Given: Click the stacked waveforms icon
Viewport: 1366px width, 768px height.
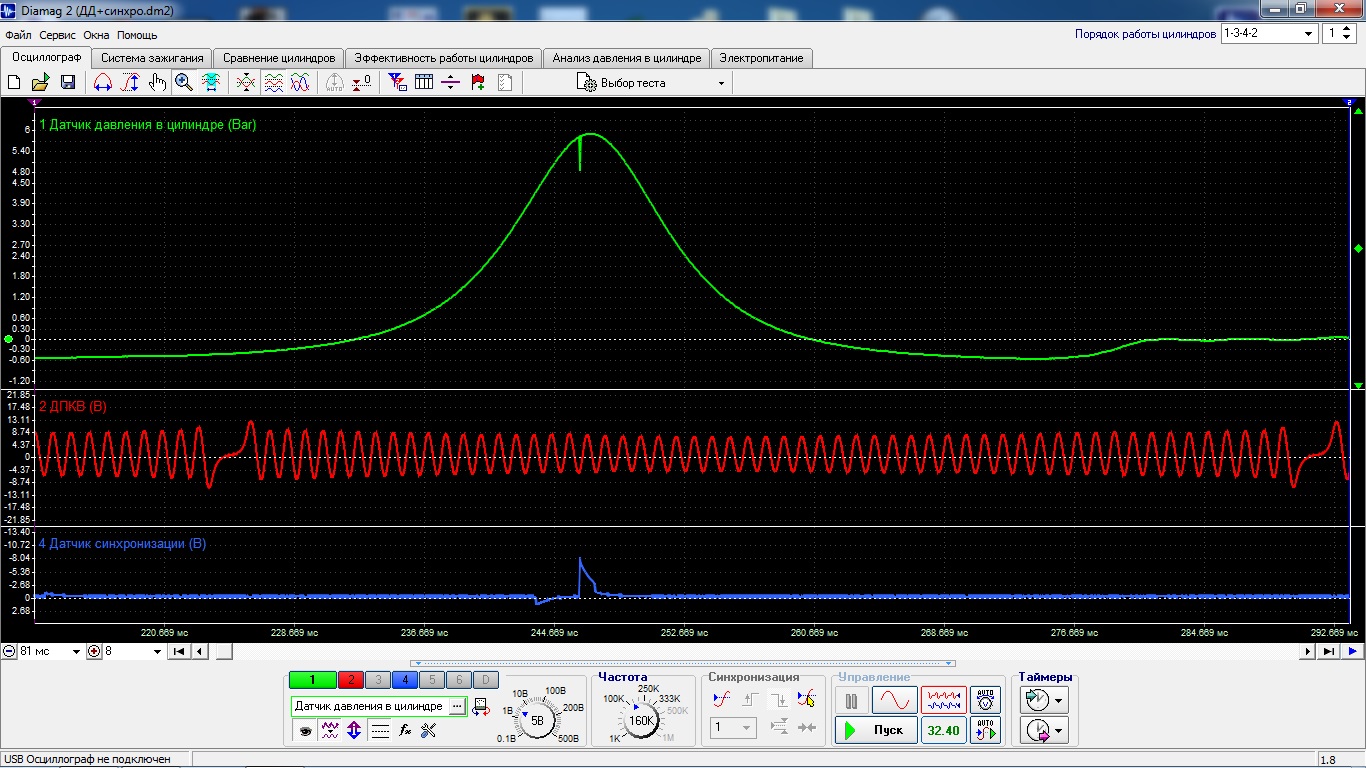Looking at the screenshot, I should point(273,83).
